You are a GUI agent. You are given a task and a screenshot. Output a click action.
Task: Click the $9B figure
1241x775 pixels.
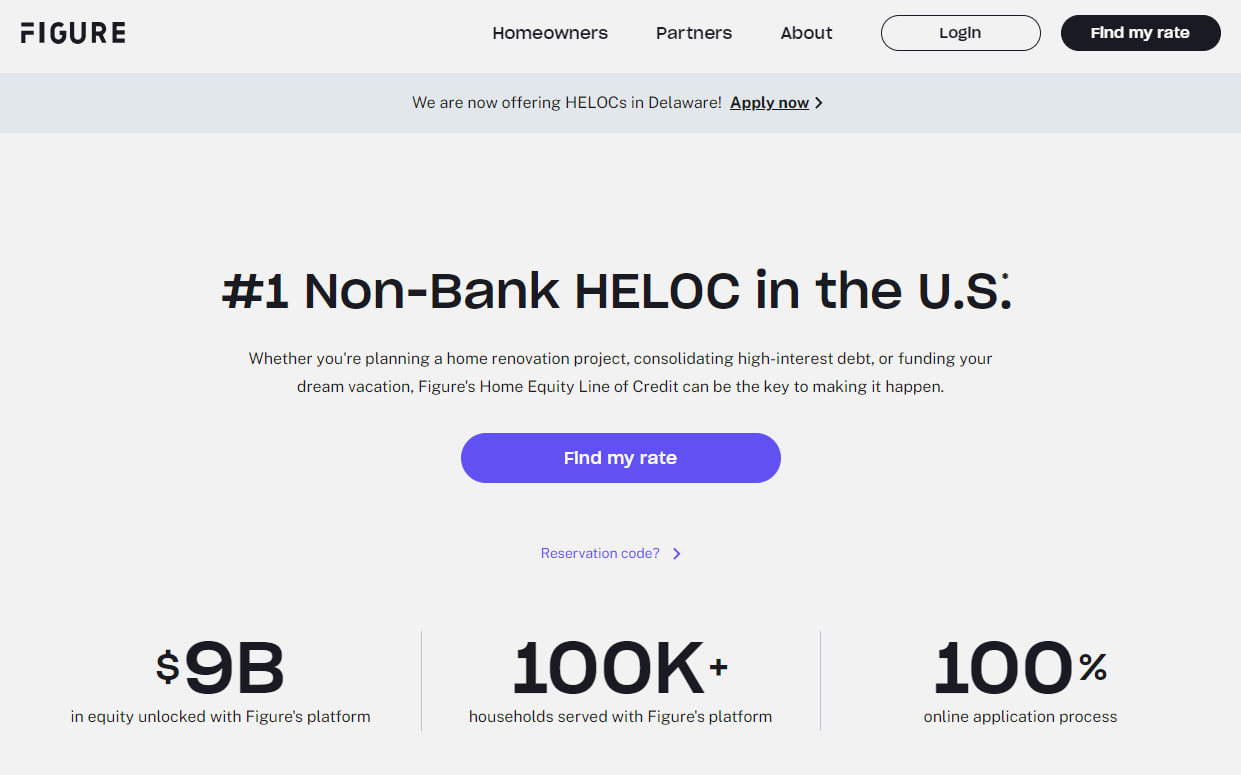pos(221,668)
